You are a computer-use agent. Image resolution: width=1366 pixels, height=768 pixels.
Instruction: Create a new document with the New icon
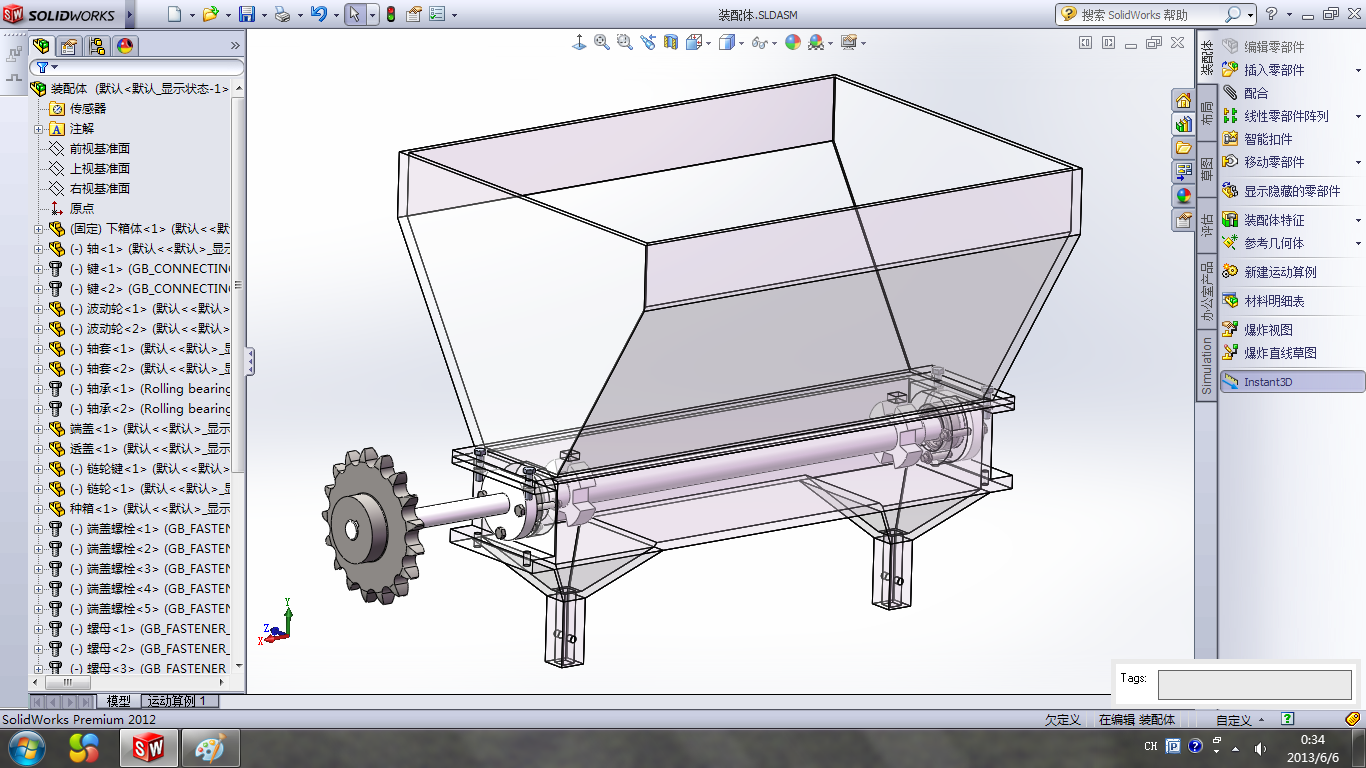pyautogui.click(x=175, y=14)
